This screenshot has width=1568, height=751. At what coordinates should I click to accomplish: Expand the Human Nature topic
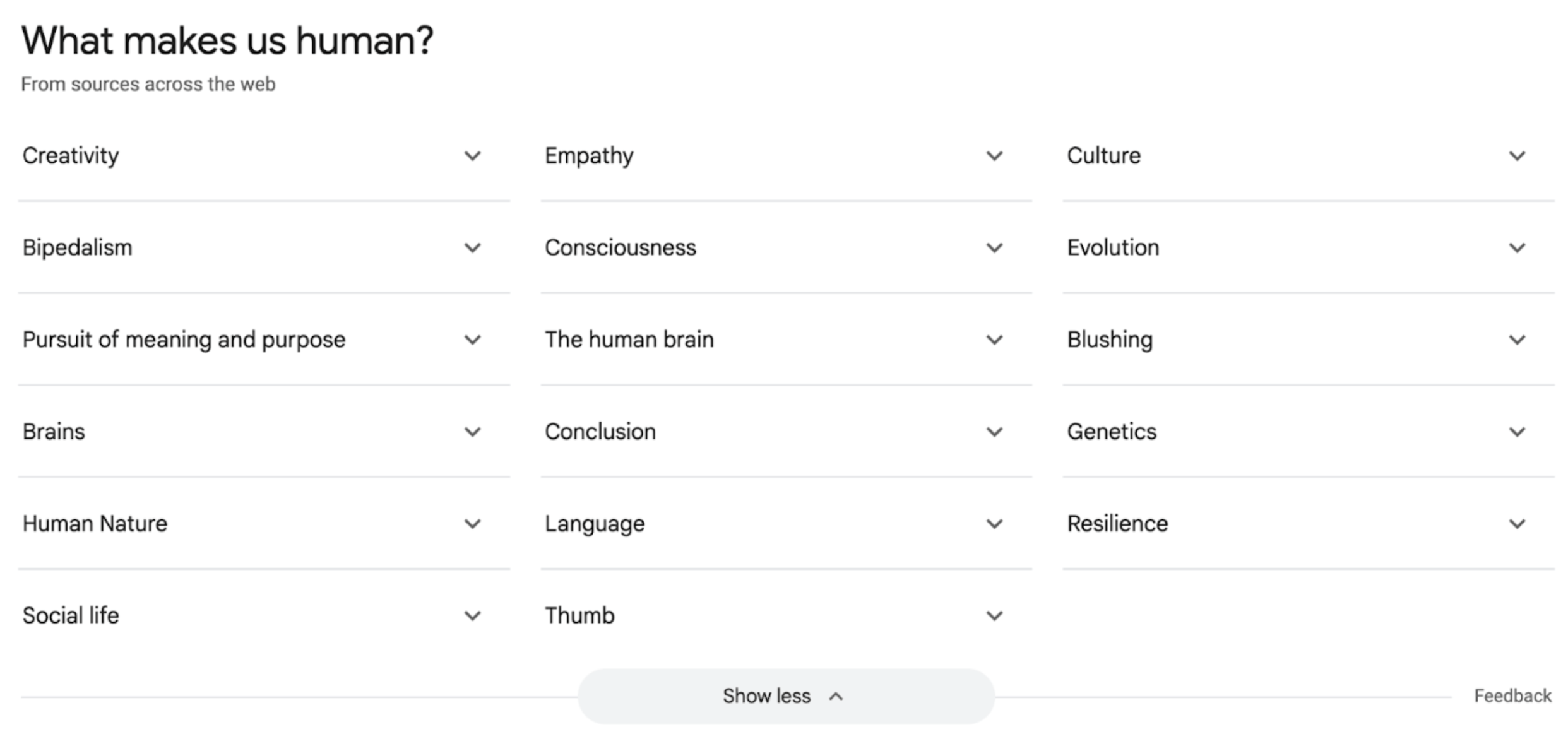[x=473, y=524]
